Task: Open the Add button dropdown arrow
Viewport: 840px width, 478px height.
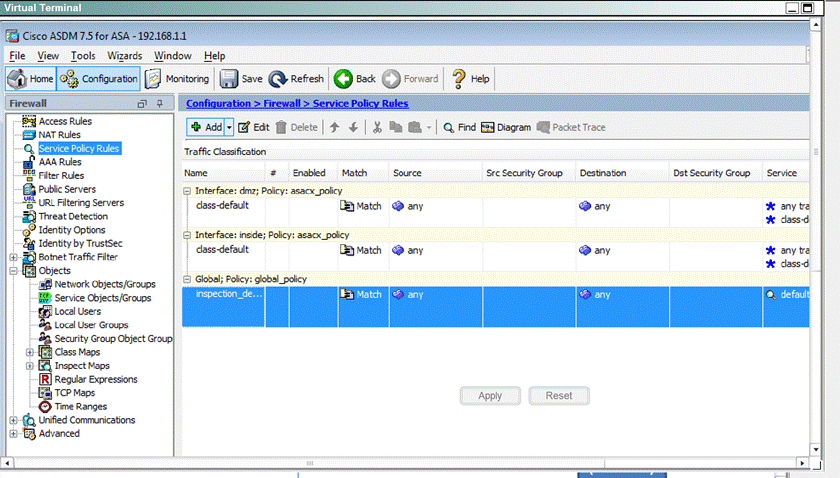Action: (229, 128)
